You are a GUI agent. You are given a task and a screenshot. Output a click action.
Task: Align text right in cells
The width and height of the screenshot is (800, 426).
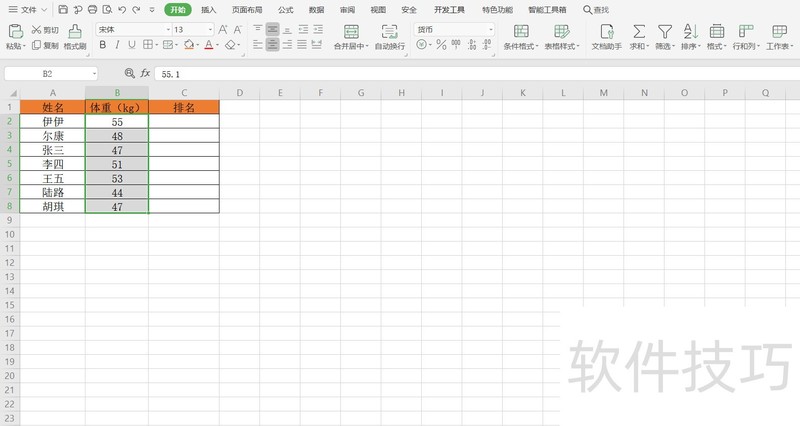click(287, 45)
